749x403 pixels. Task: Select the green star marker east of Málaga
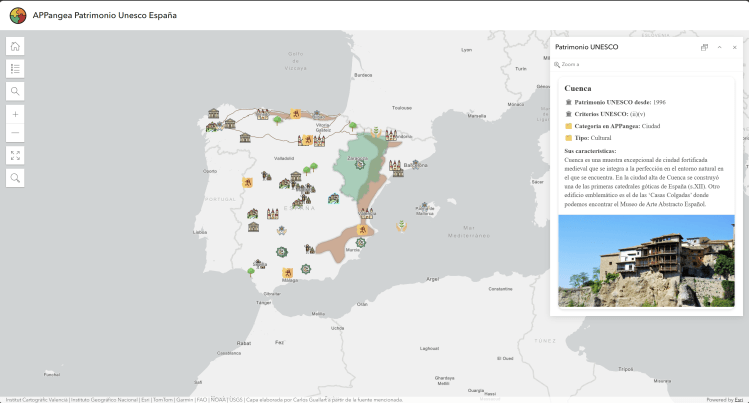pos(306,269)
